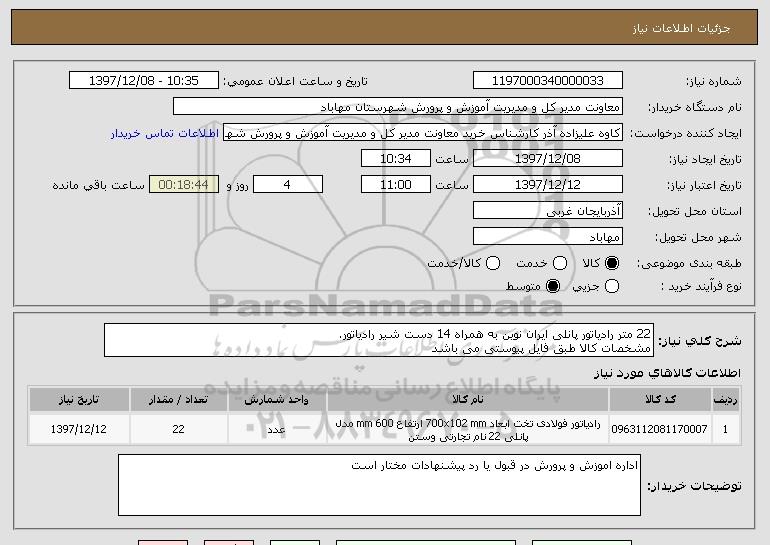Select the کالا/خدمت radio button
This screenshot has width=770, height=545.
[x=493, y=263]
